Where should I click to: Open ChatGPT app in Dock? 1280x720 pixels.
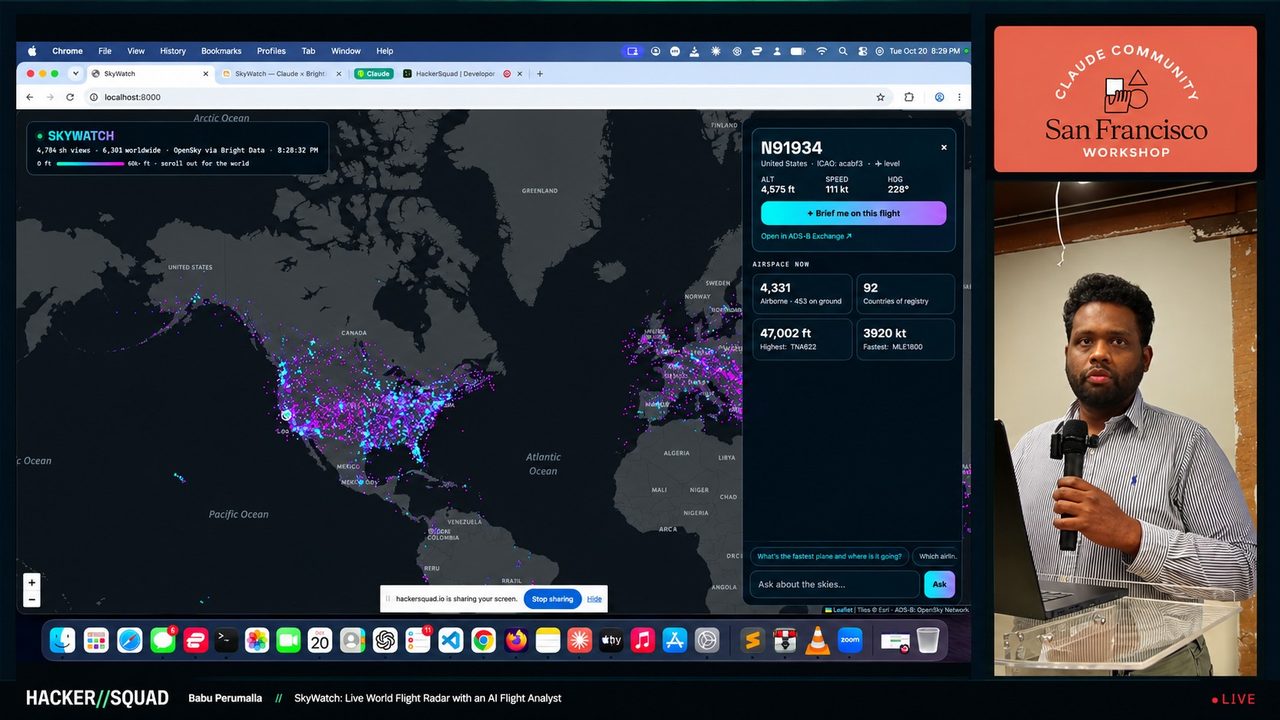point(385,640)
